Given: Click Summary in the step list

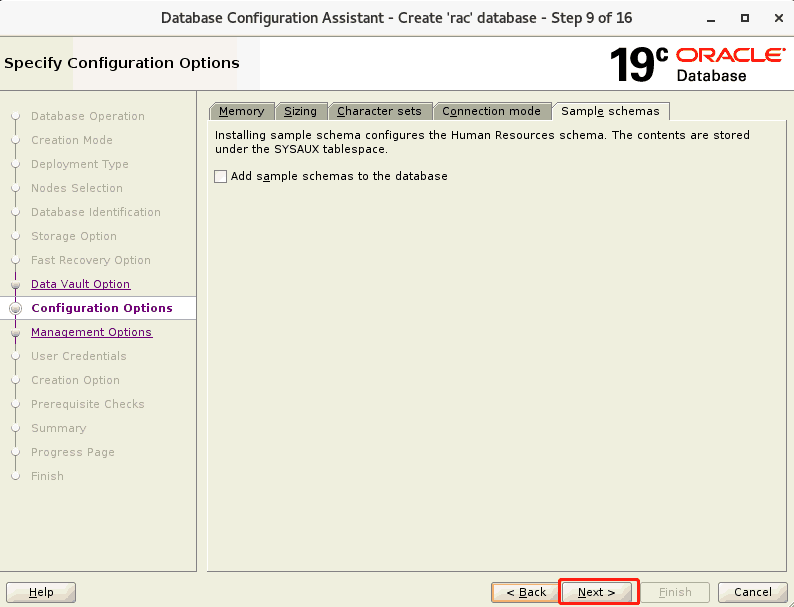Looking at the screenshot, I should click(59, 428).
